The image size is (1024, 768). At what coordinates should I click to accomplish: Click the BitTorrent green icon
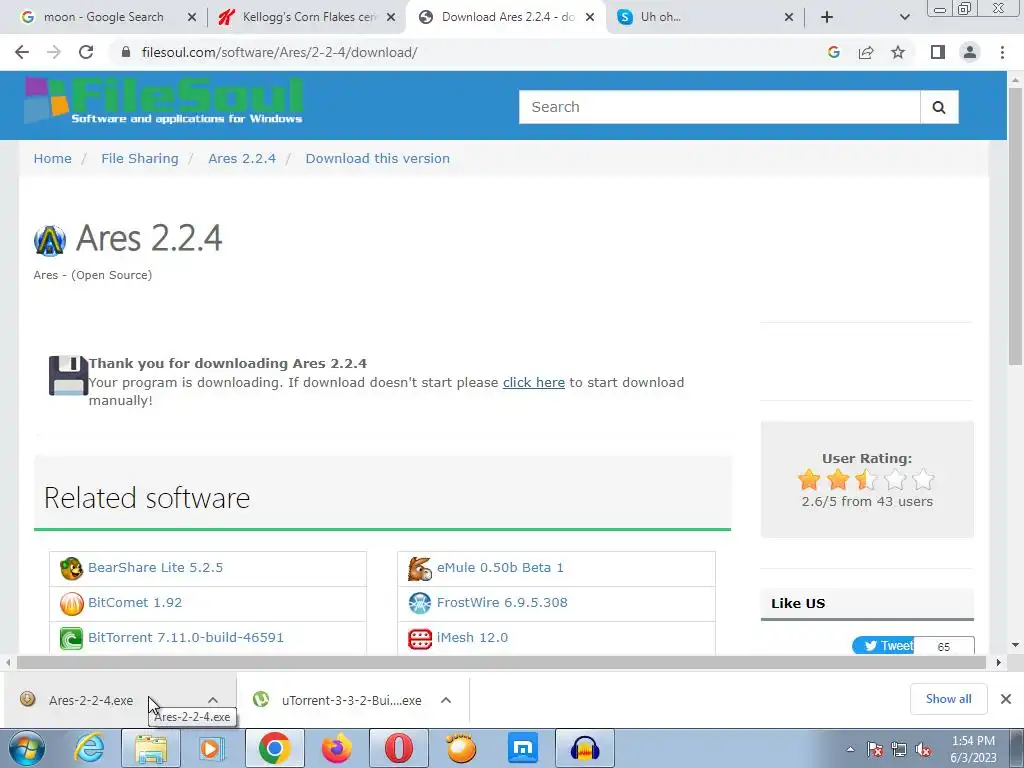71,638
